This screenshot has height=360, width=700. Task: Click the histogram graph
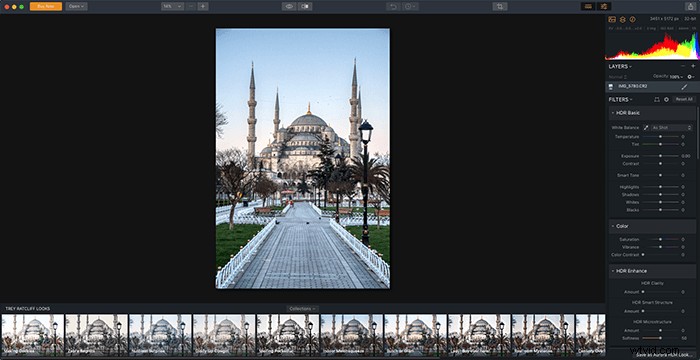point(652,46)
